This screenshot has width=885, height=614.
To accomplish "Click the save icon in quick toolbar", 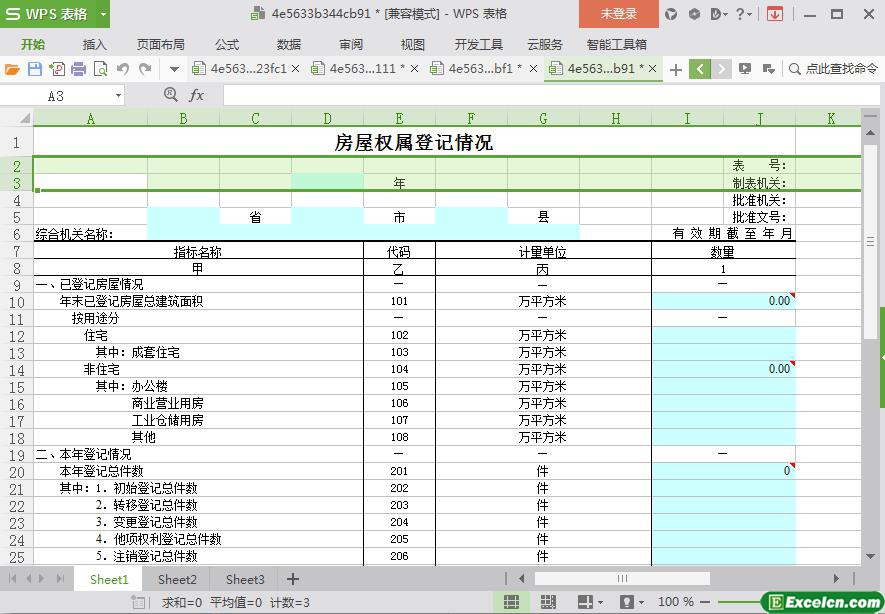I will coord(34,69).
